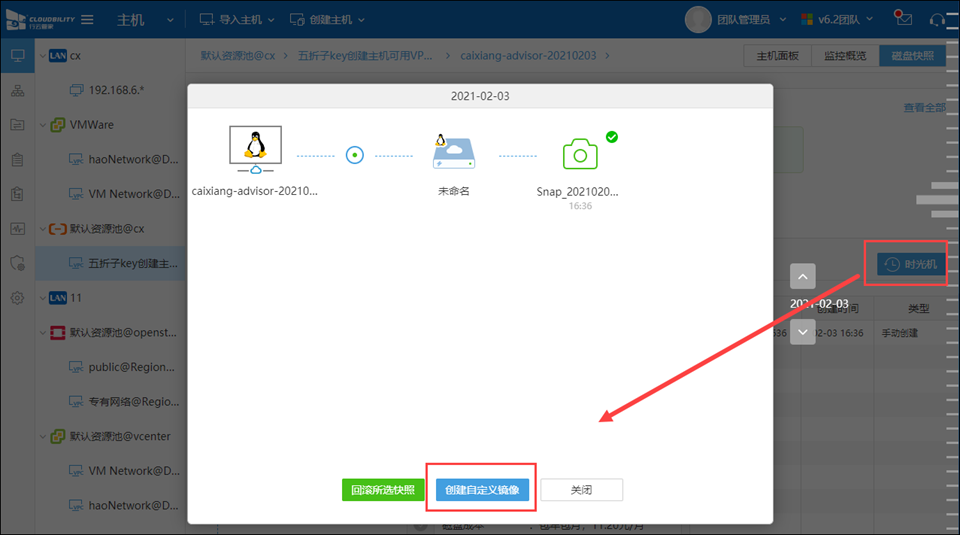This screenshot has height=535, width=960.
Task: Click the headset support icon
Action: tap(937, 20)
